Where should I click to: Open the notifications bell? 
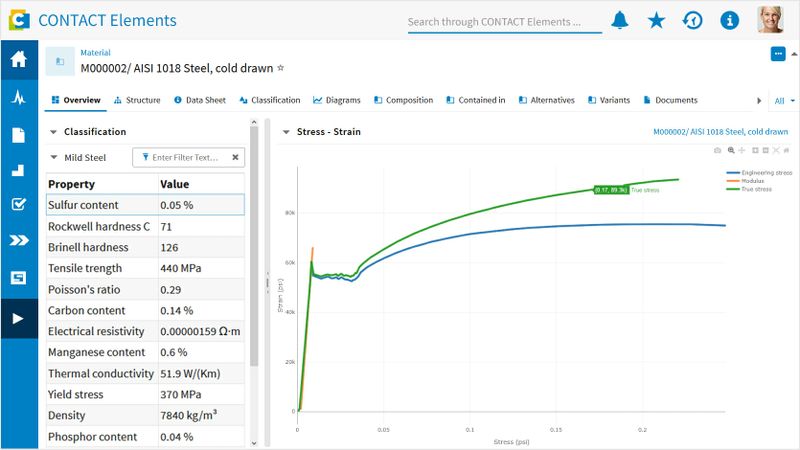click(x=620, y=20)
